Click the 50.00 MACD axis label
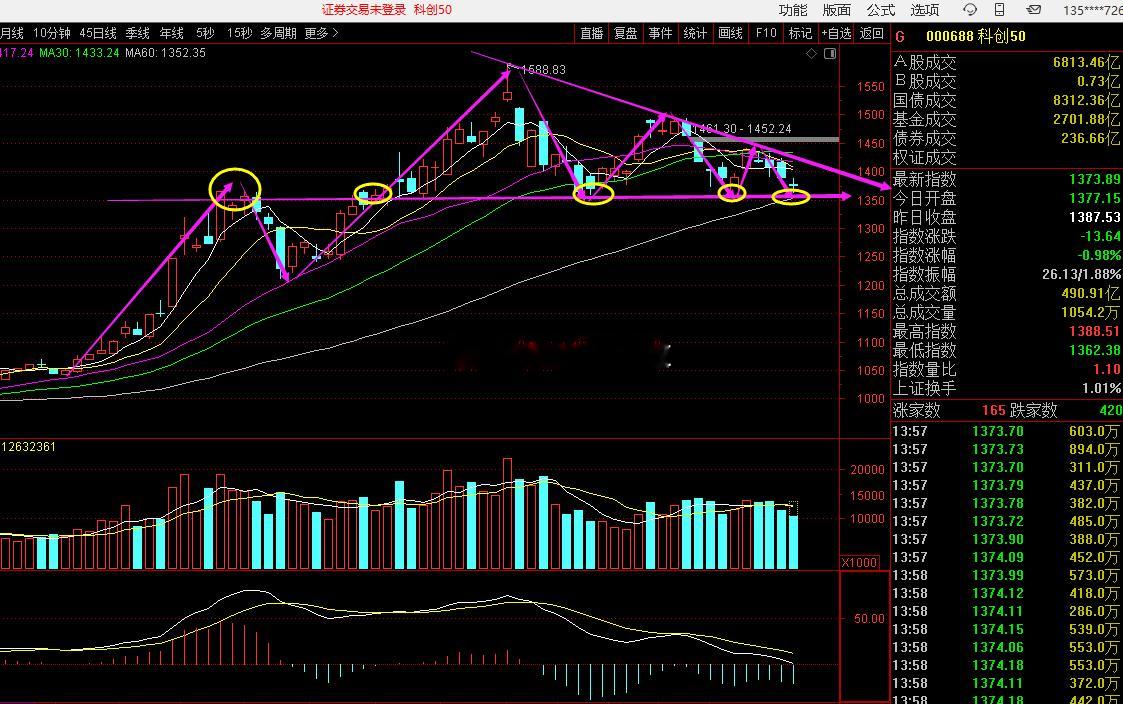 coord(869,619)
